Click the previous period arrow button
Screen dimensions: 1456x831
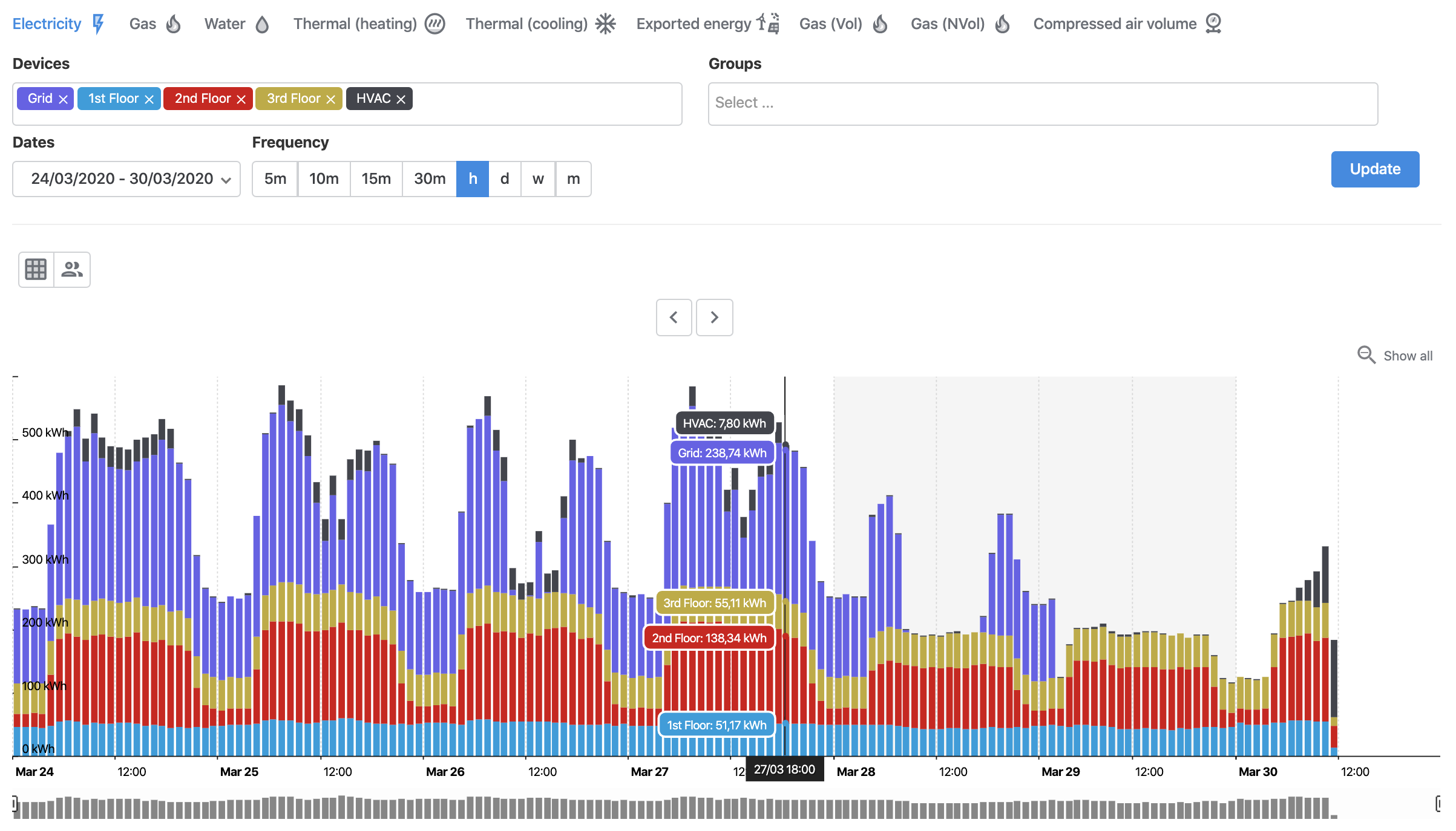tap(674, 318)
